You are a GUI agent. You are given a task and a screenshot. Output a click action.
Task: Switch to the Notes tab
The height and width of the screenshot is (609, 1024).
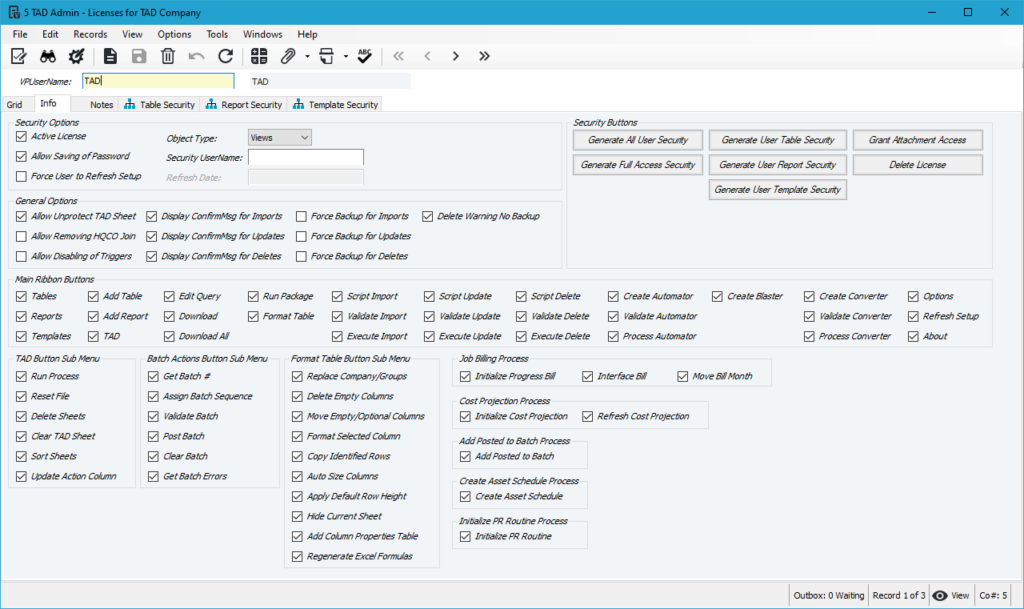coord(101,104)
